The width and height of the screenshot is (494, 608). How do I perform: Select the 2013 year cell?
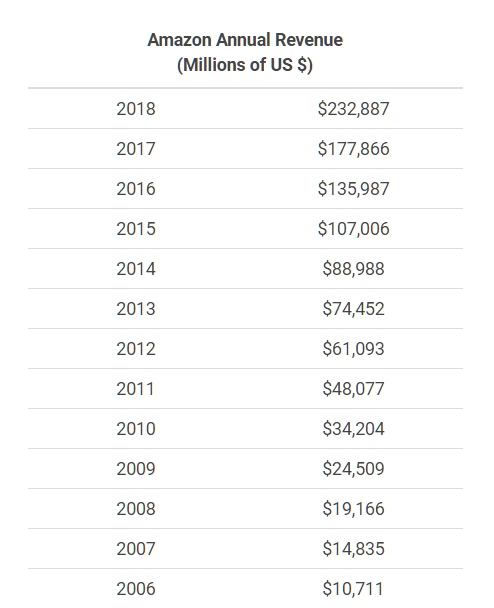pyautogui.click(x=136, y=309)
